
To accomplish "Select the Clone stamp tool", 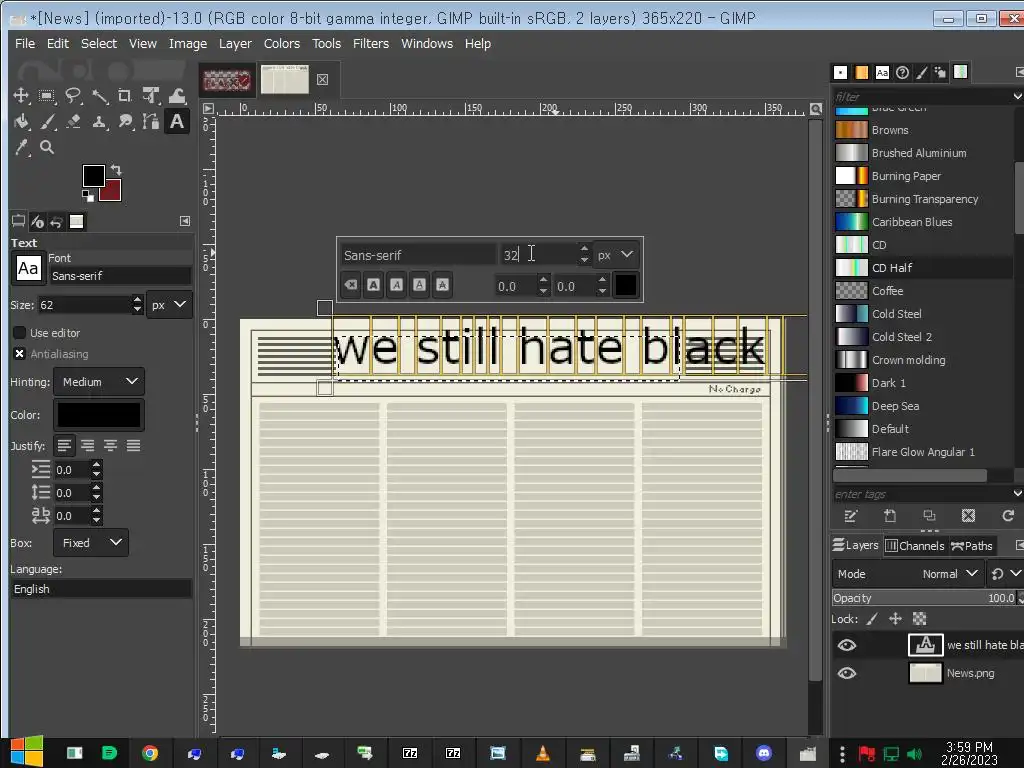I will (99, 121).
